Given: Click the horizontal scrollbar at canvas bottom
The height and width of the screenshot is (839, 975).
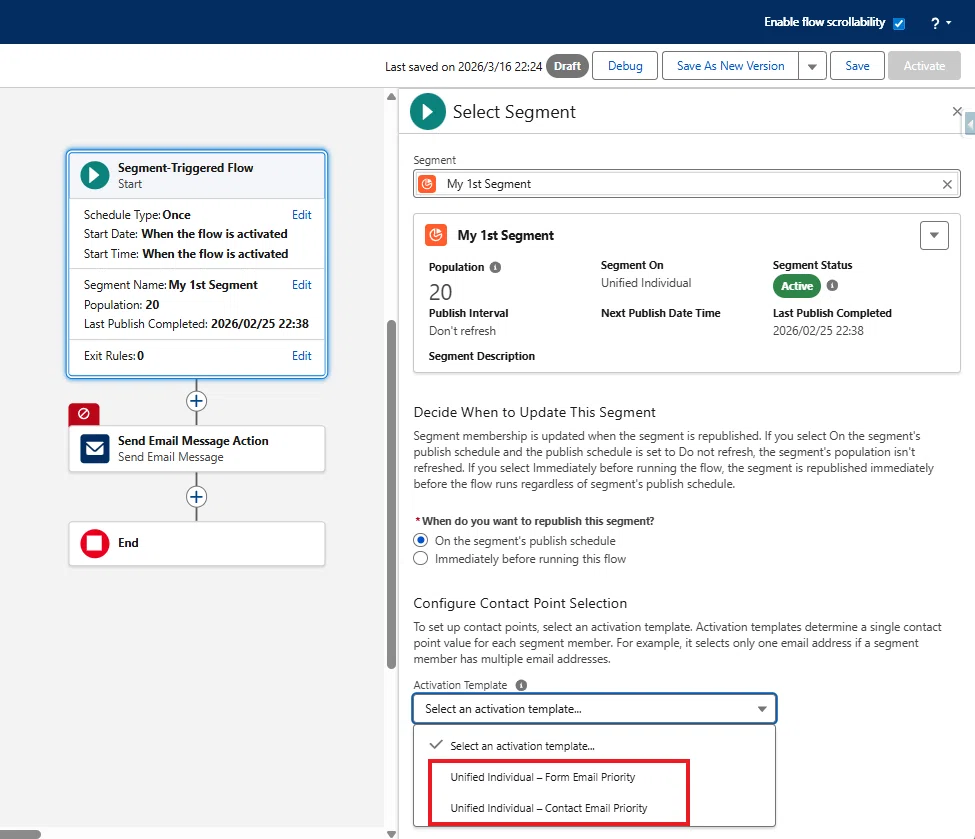Looking at the screenshot, I should click(20, 834).
